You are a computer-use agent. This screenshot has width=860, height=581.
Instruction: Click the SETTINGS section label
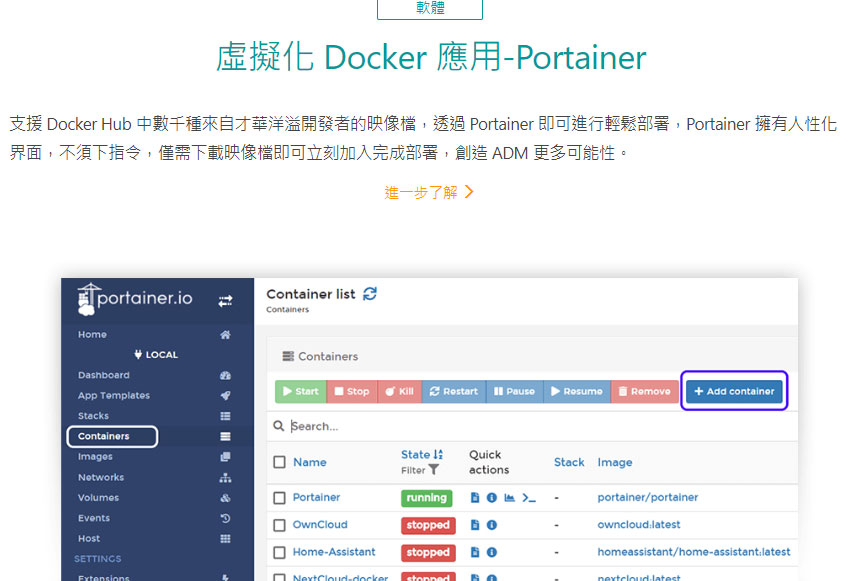pos(98,559)
